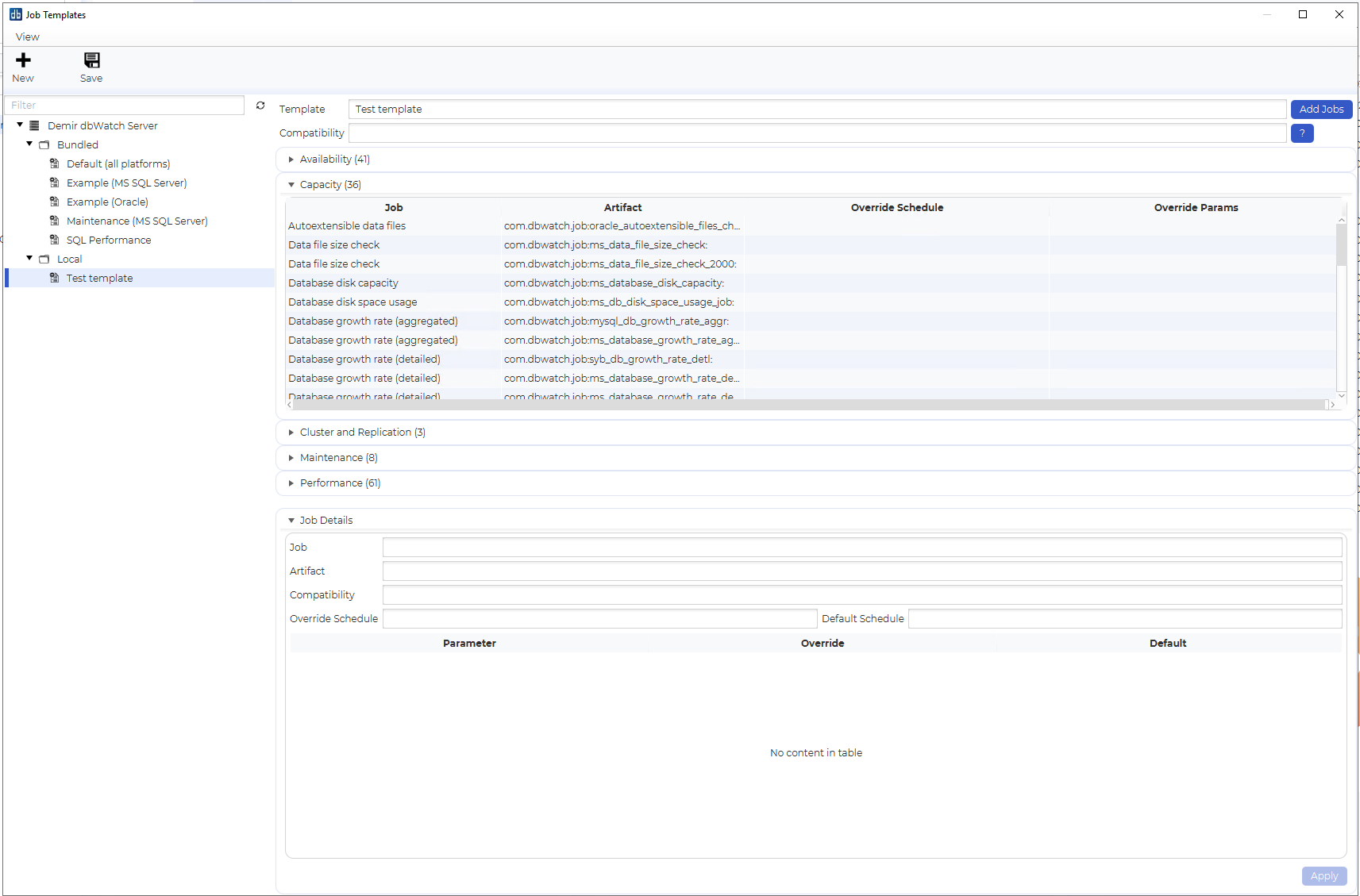Select the Autoextensible data files row

pos(811,226)
